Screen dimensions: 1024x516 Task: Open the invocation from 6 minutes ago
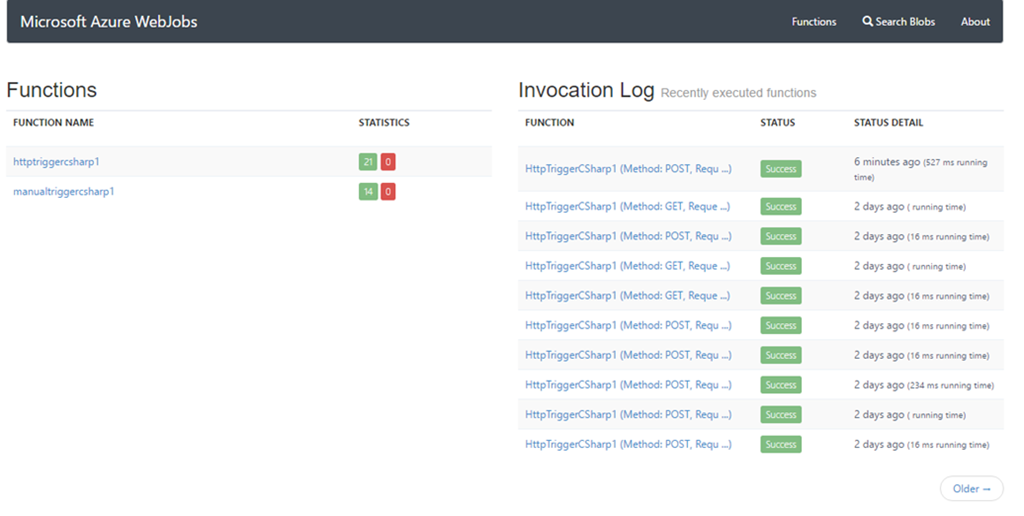[628, 169]
